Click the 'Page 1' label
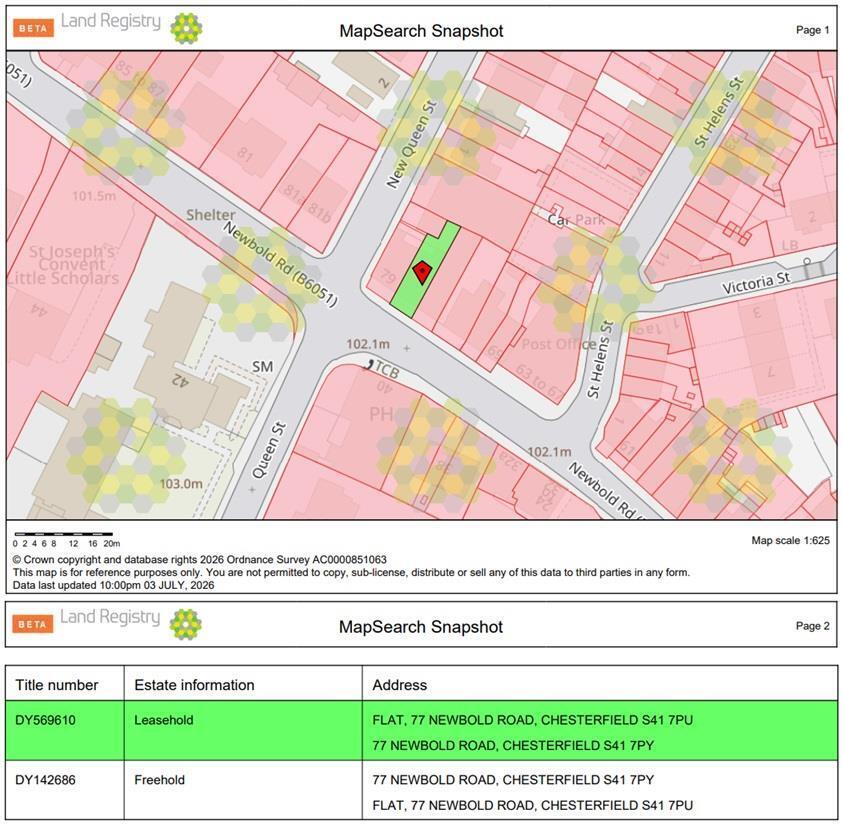The height and width of the screenshot is (827, 843). [812, 30]
